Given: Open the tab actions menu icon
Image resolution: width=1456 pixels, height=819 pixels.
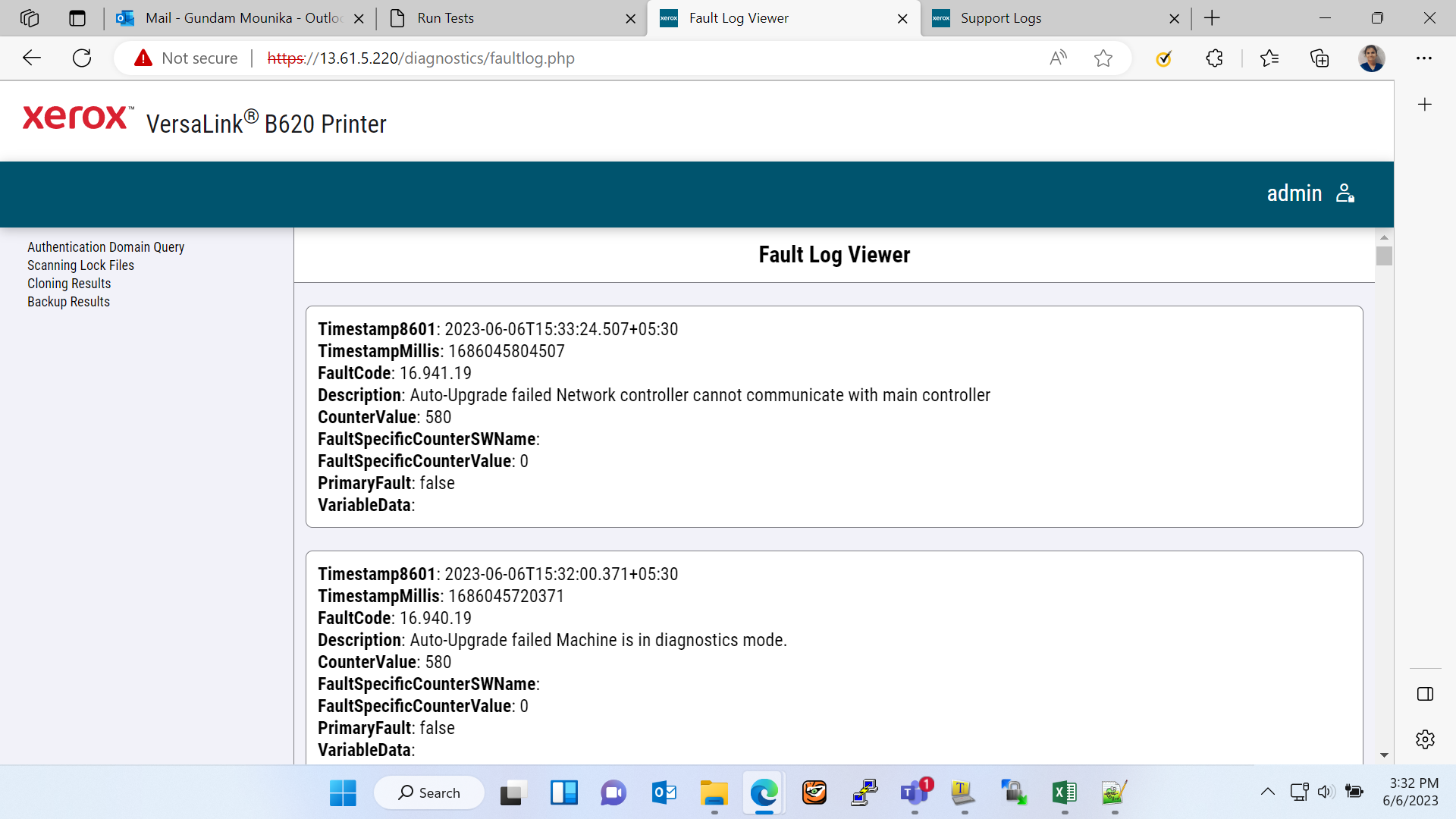Looking at the screenshot, I should click(x=77, y=18).
